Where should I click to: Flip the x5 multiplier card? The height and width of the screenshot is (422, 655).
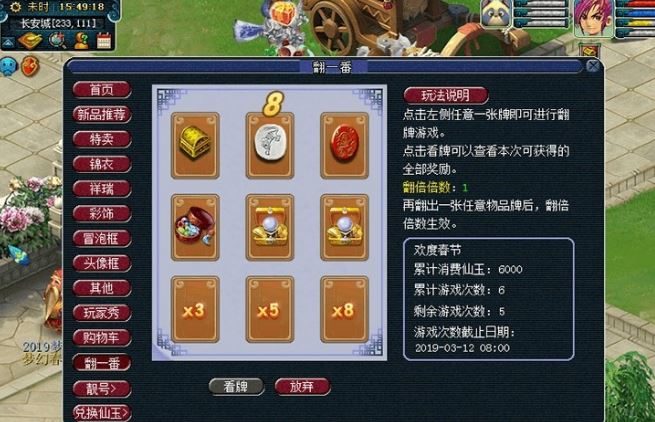tap(270, 310)
